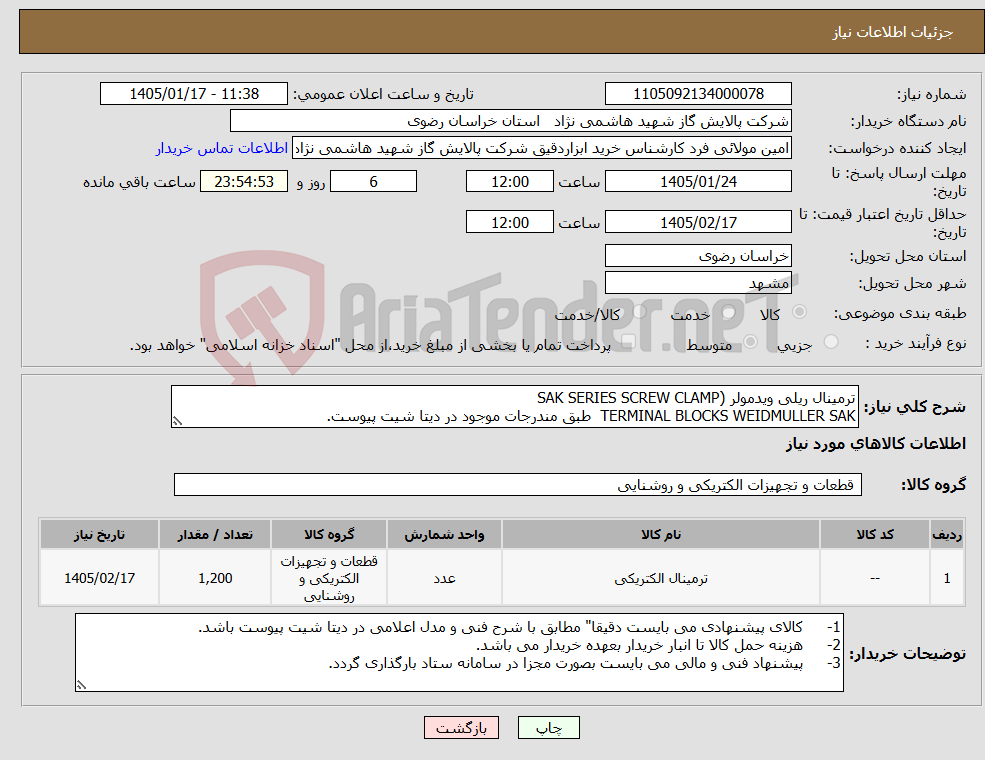Select the کالا radio button
Viewport: 985px width, 760px height.
800,312
